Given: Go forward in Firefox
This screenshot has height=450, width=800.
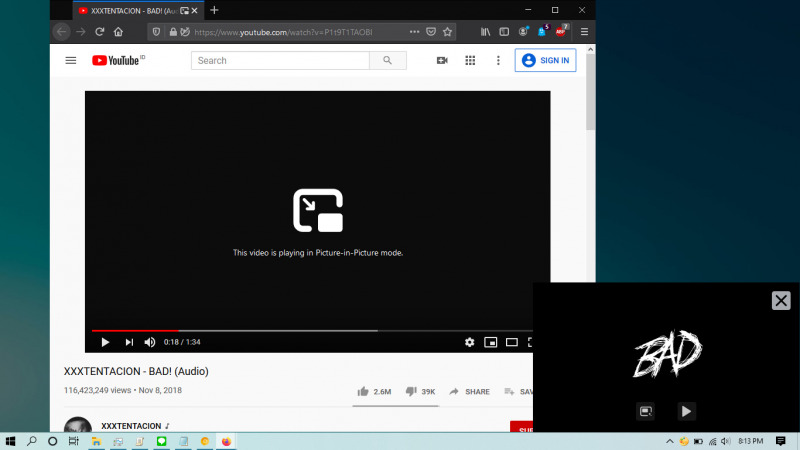Looking at the screenshot, I should pyautogui.click(x=81, y=32).
